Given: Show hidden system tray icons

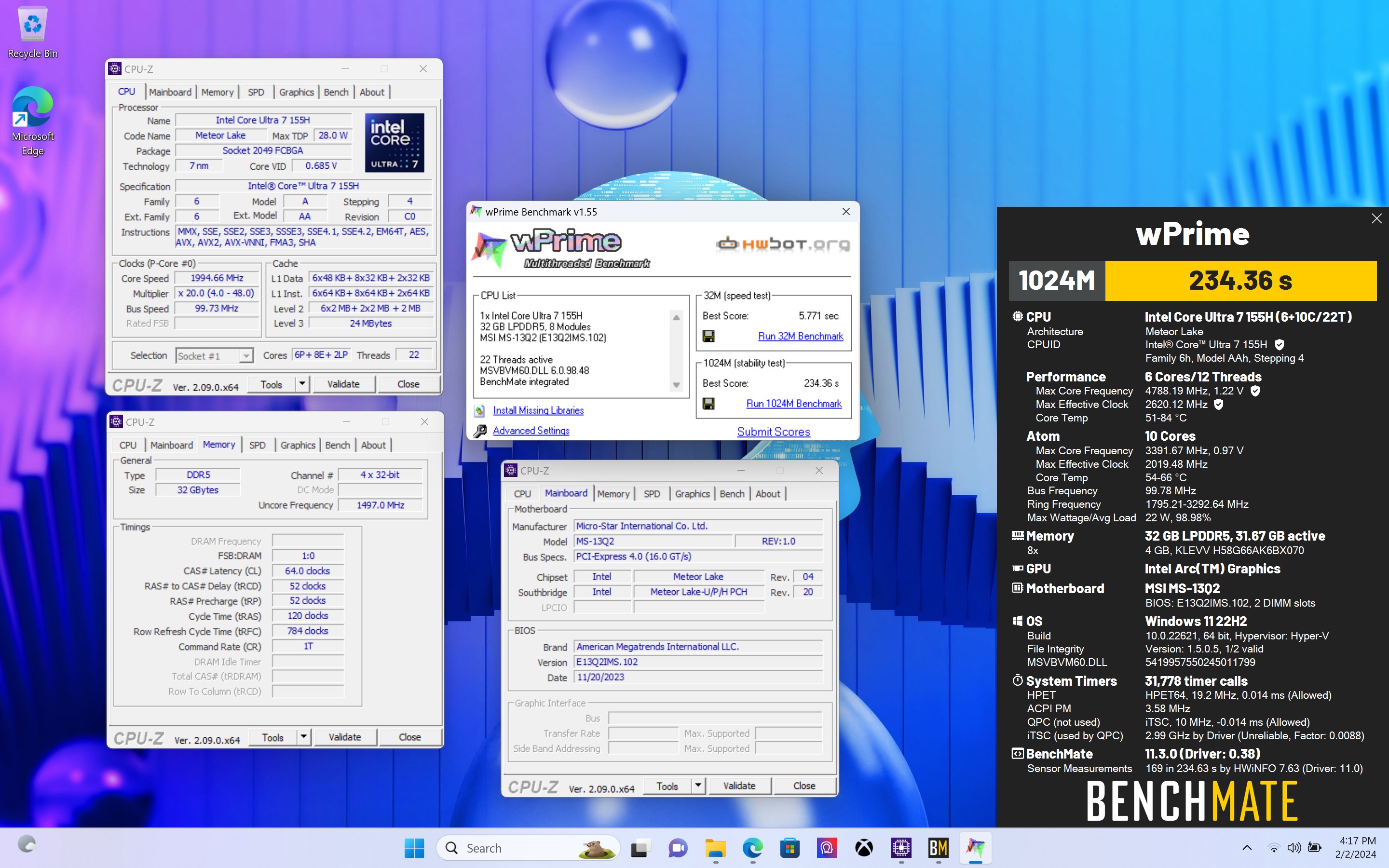Looking at the screenshot, I should [1247, 848].
